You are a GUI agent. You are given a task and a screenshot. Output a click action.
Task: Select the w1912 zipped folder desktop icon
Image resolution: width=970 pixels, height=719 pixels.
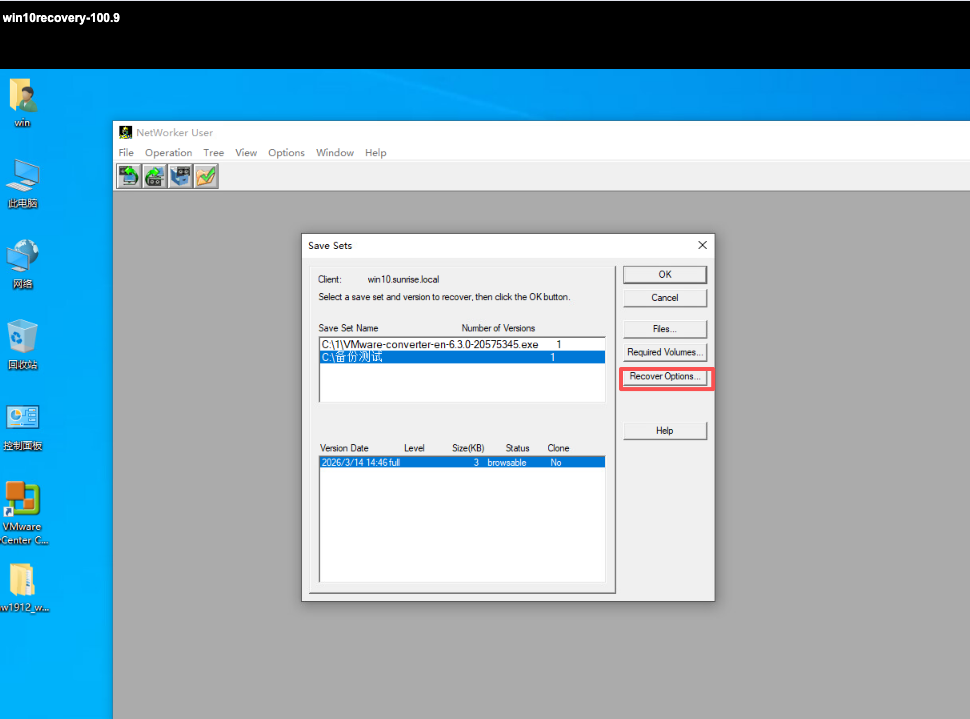pyautogui.click(x=23, y=588)
